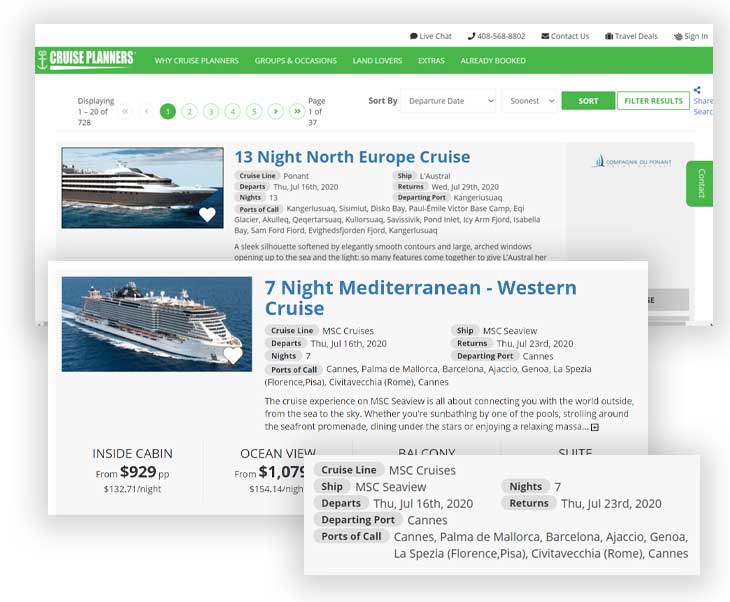Open Land Lovers menu

[377, 61]
